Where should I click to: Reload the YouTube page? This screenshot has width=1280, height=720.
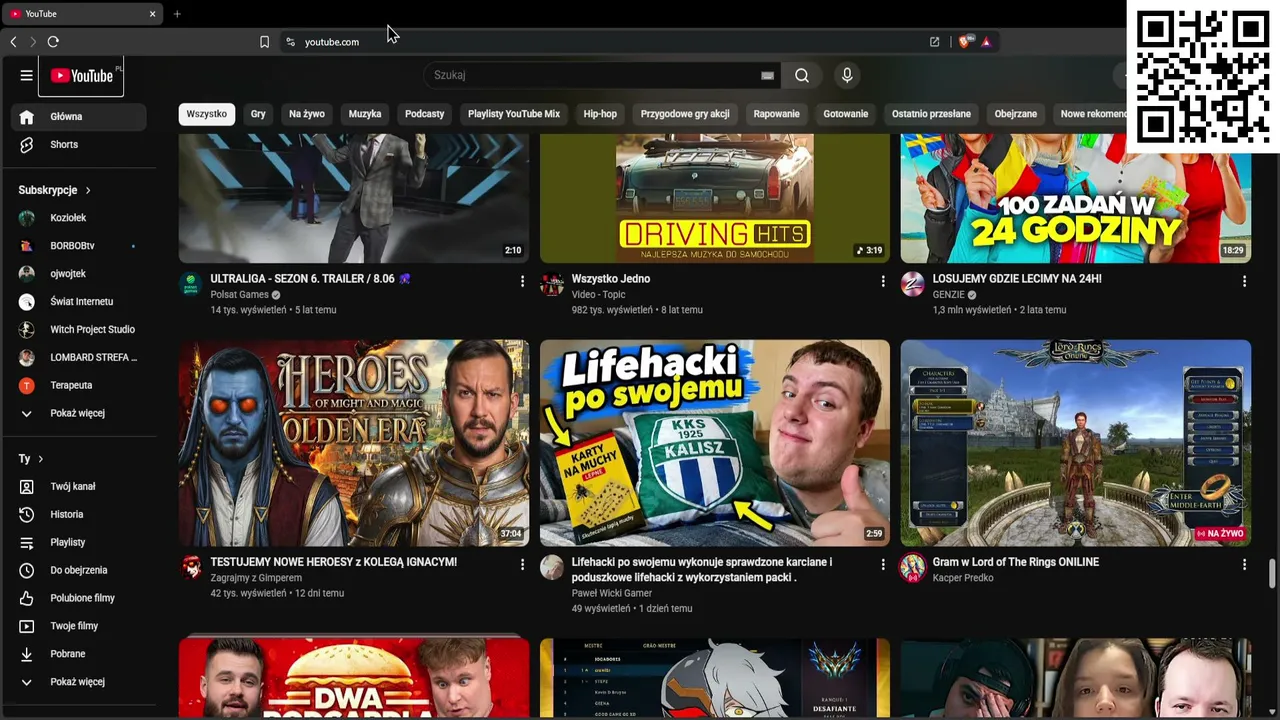[53, 42]
